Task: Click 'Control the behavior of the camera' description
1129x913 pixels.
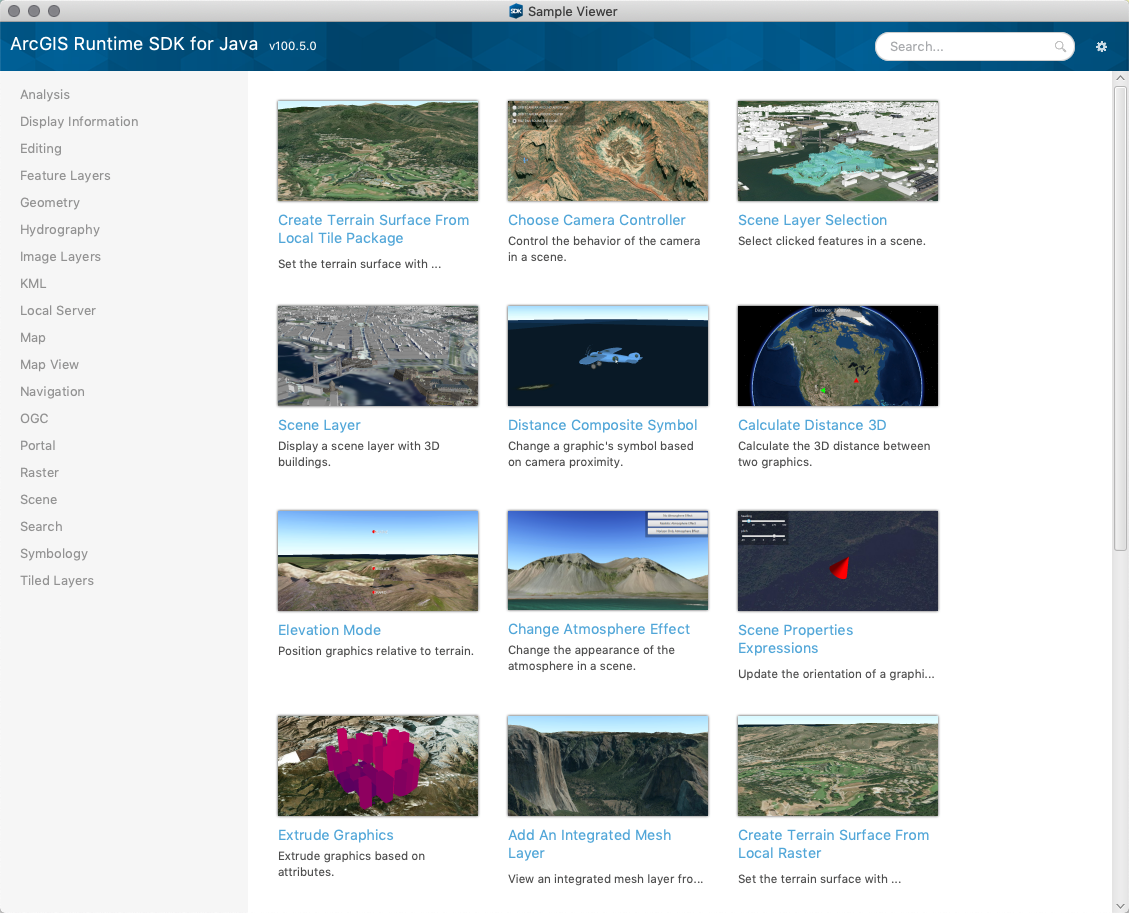Action: [603, 249]
